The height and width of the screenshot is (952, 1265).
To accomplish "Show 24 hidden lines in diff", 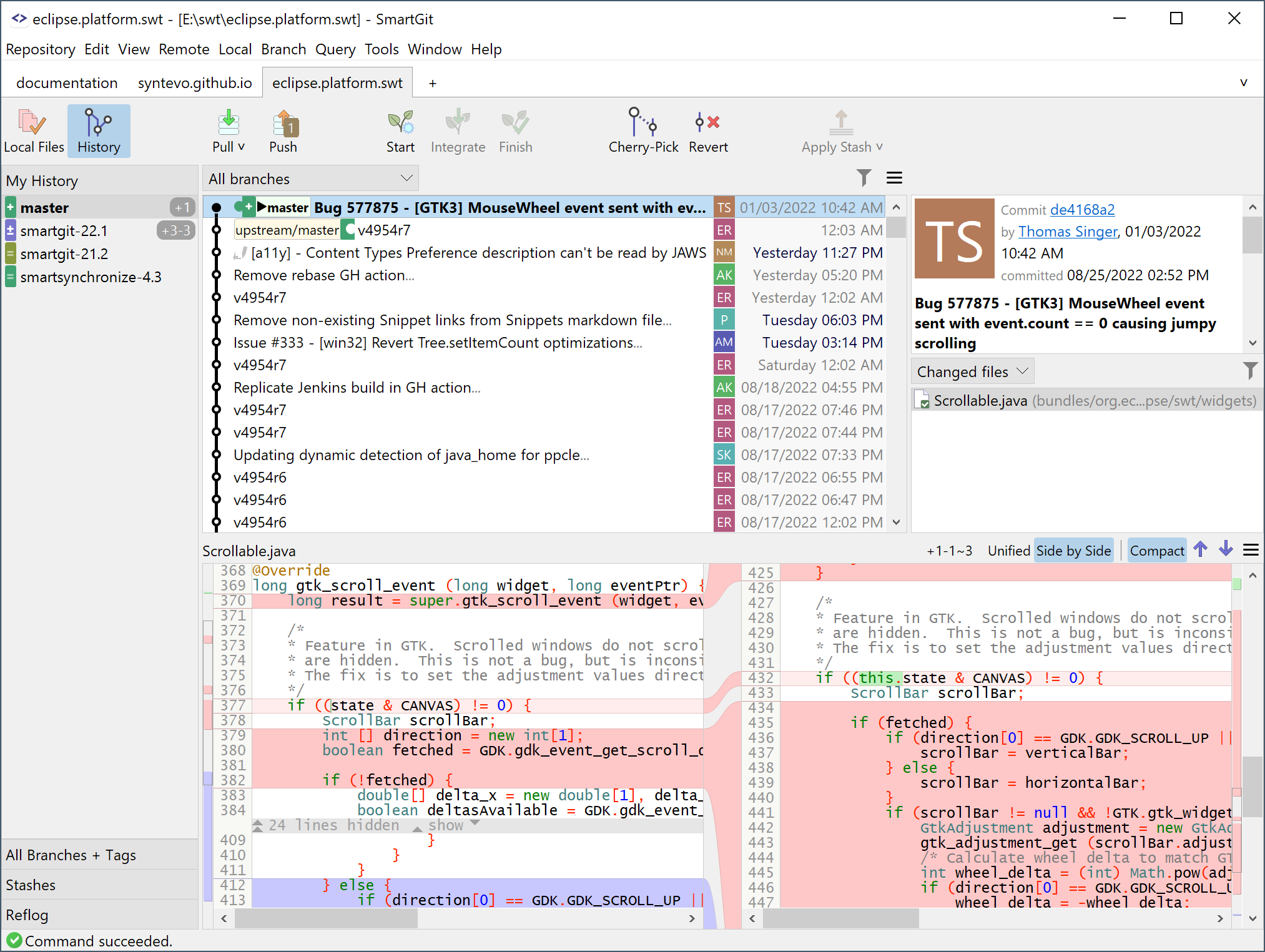I will 446,825.
